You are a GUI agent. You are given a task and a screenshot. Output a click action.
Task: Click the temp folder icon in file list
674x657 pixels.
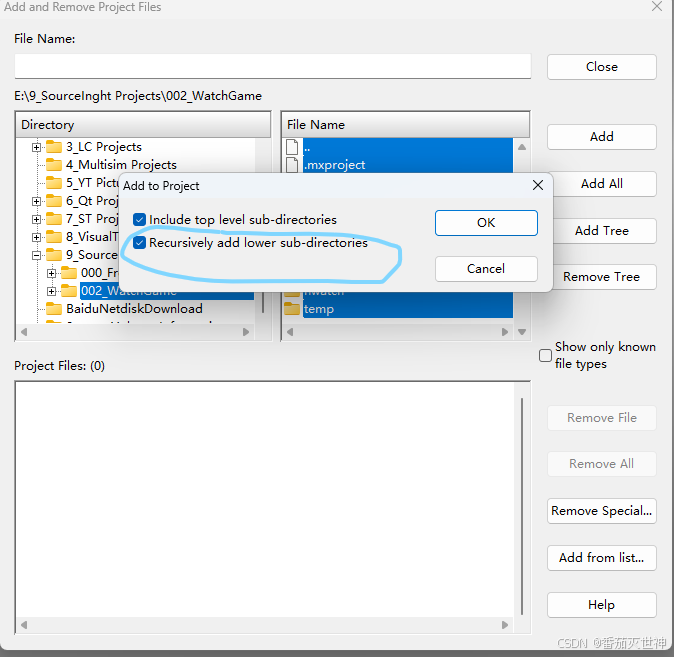(292, 309)
